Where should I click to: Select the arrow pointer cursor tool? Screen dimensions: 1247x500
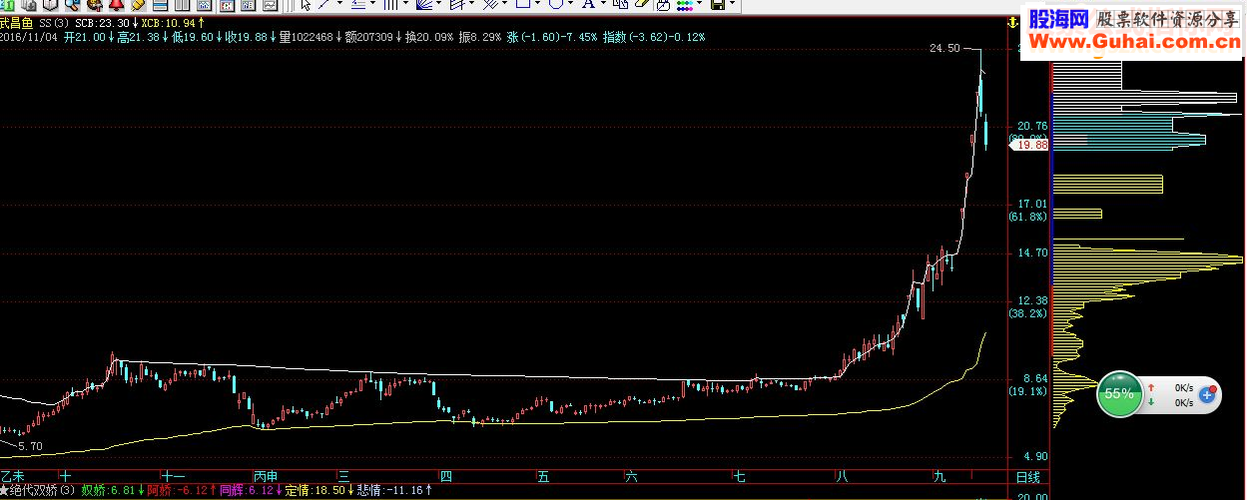305,5
